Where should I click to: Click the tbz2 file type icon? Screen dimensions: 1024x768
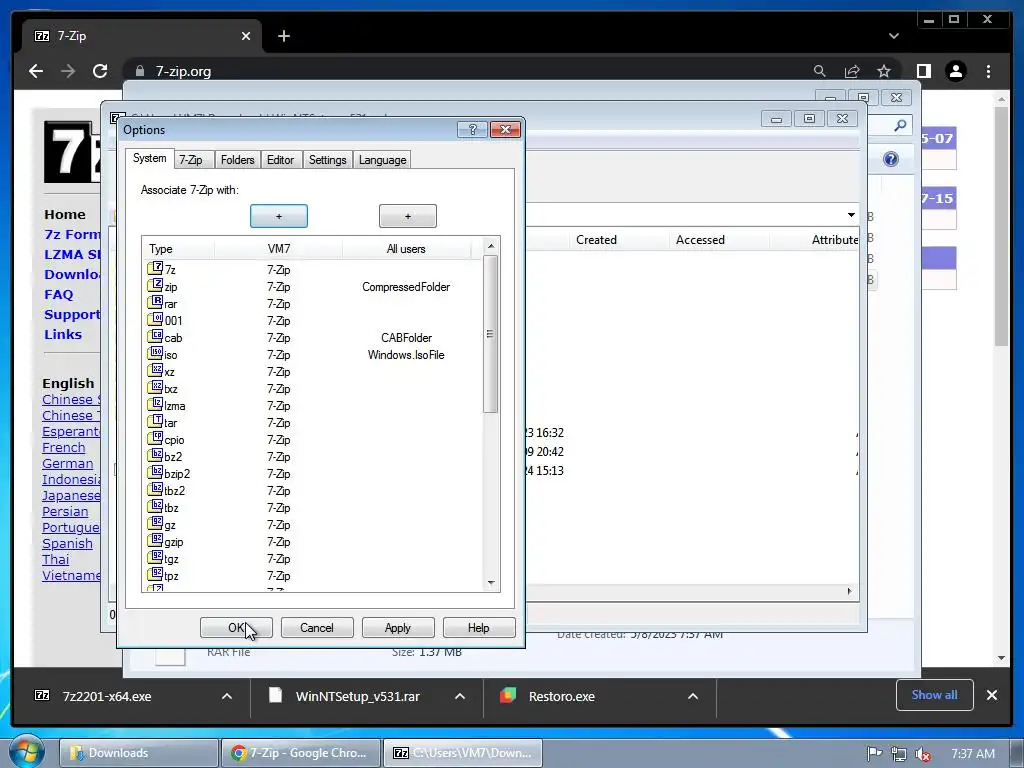tap(155, 489)
